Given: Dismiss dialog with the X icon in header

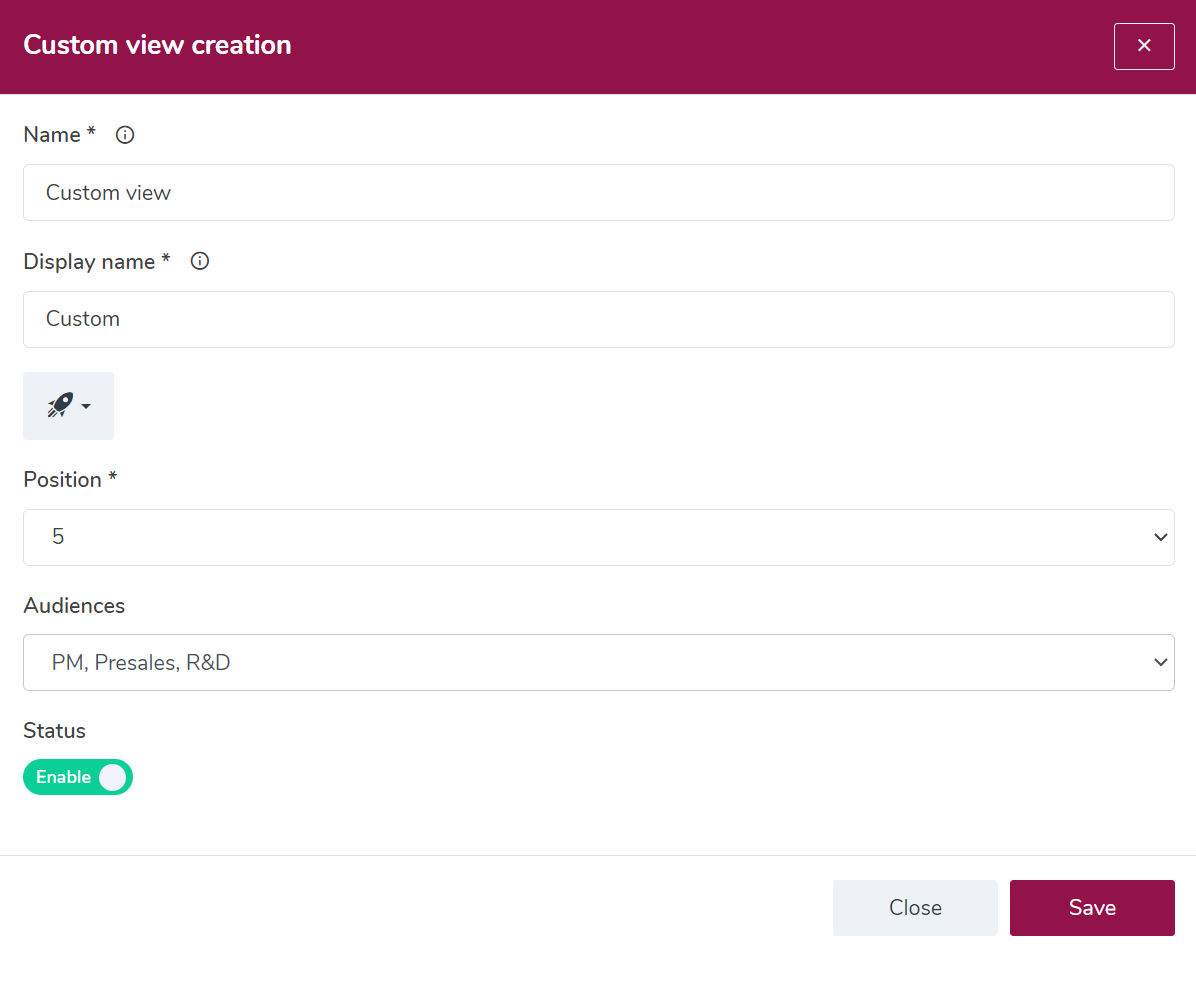Looking at the screenshot, I should 1144,47.
